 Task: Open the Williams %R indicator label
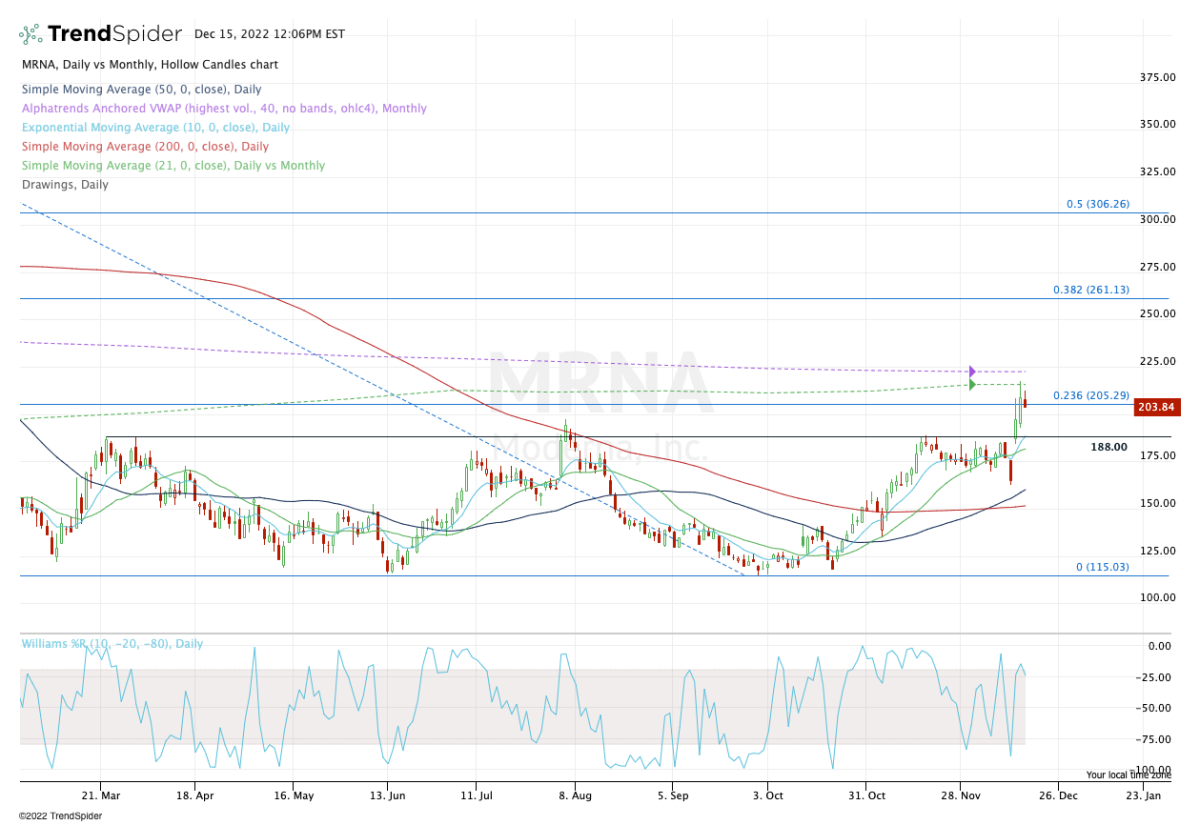tap(111, 644)
